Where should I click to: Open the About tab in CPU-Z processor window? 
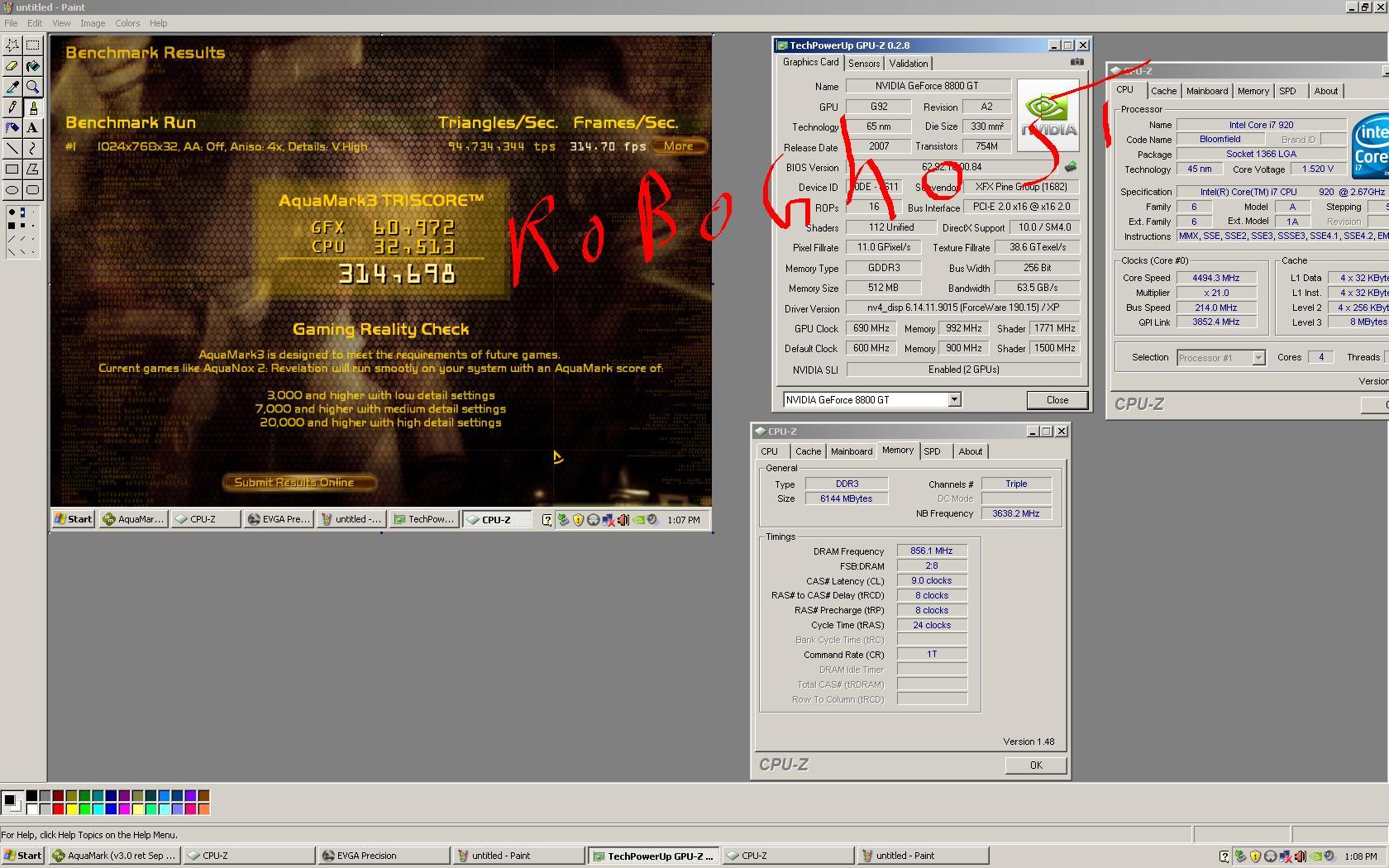pos(1326,91)
